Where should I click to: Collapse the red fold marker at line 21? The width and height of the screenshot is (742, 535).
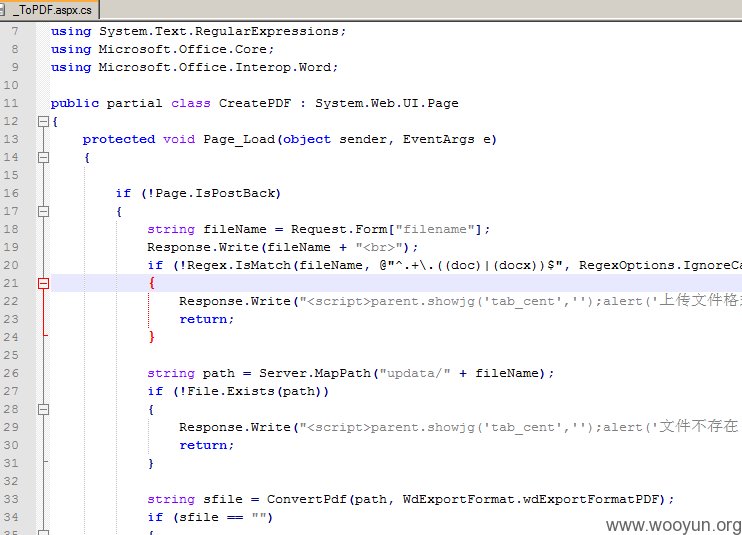[43, 283]
